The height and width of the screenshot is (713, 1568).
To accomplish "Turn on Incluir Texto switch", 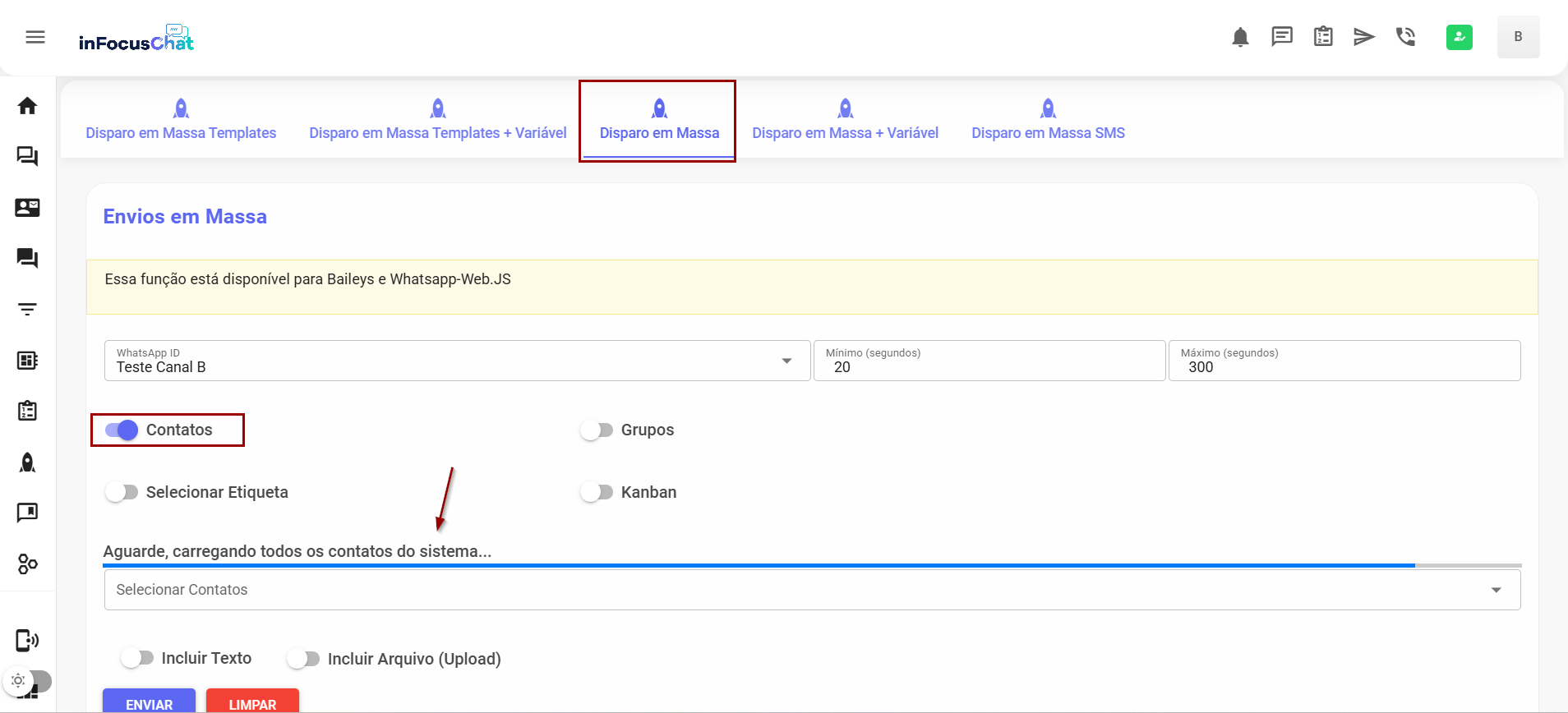I will 137,658.
